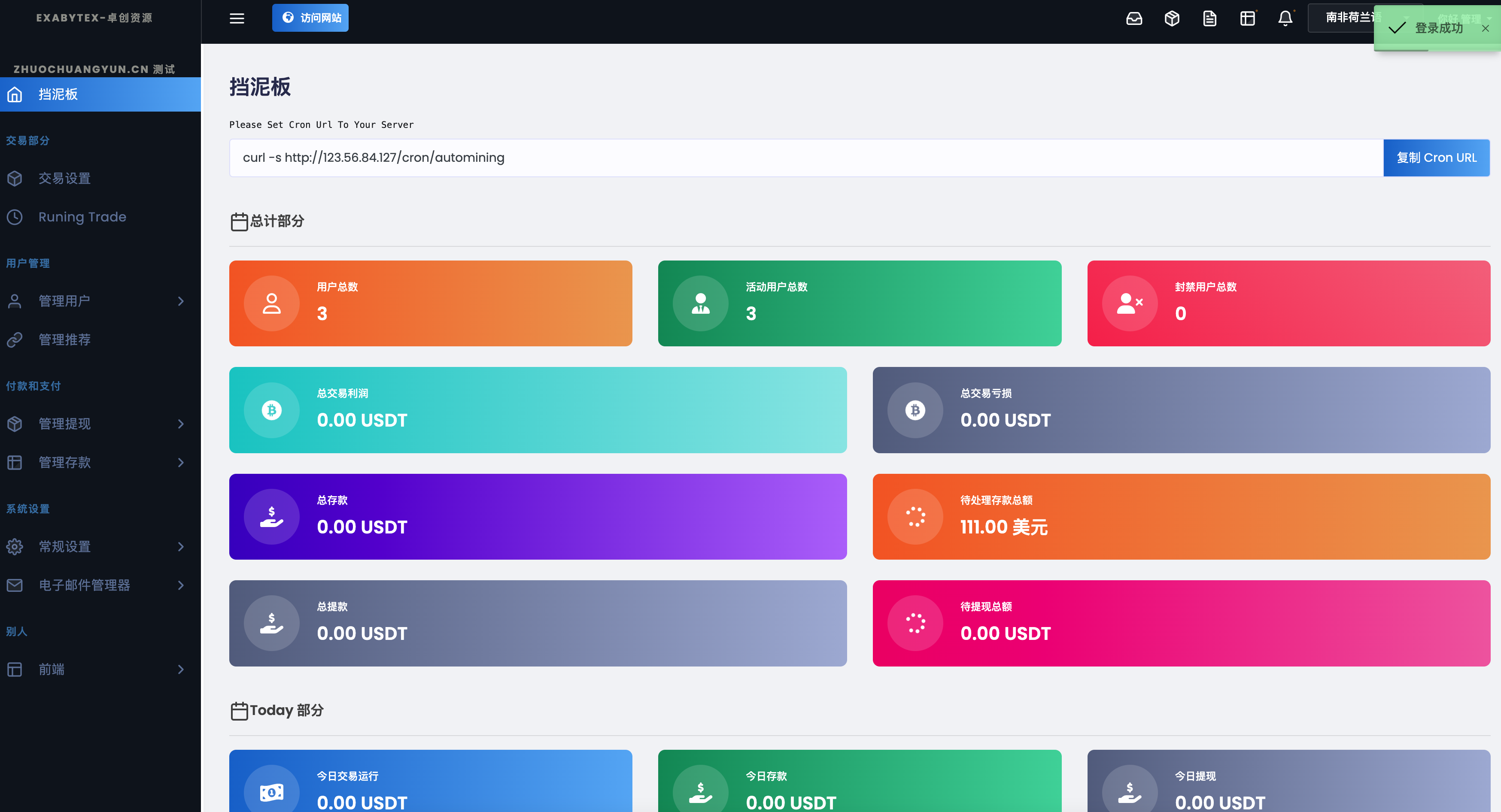Click the bitcoin icon in 总交易利润 card
This screenshot has width=1501, height=812.
271,410
